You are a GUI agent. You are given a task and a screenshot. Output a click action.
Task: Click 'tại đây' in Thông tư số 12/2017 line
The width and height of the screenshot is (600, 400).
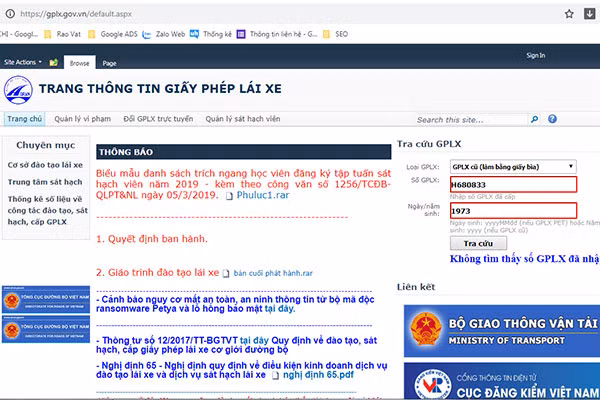coord(254,340)
